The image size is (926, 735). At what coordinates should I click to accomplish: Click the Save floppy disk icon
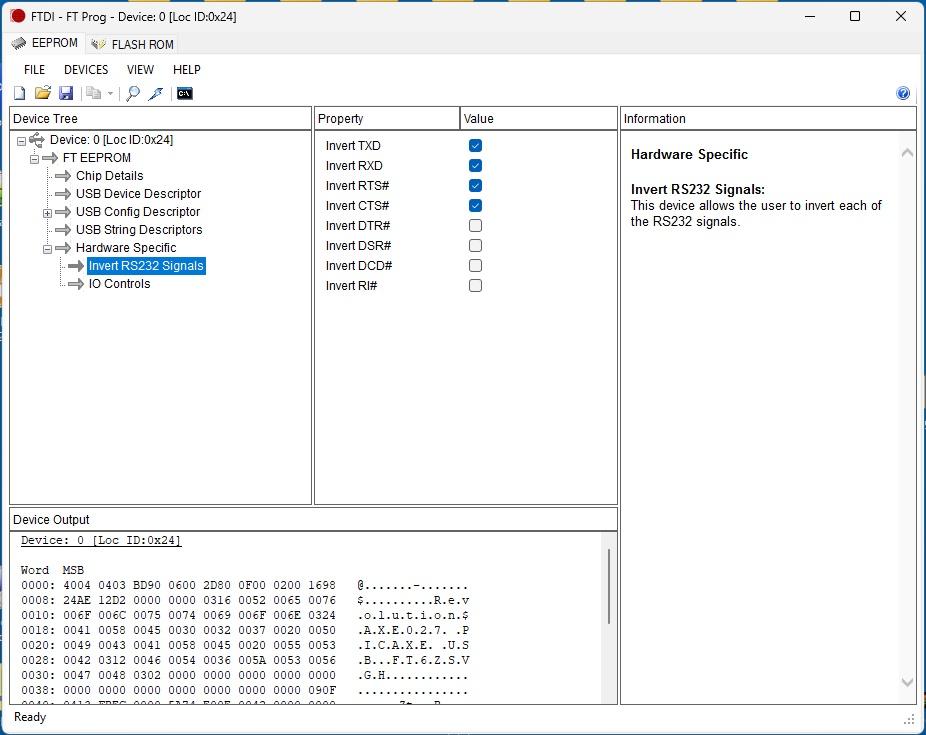coord(66,93)
